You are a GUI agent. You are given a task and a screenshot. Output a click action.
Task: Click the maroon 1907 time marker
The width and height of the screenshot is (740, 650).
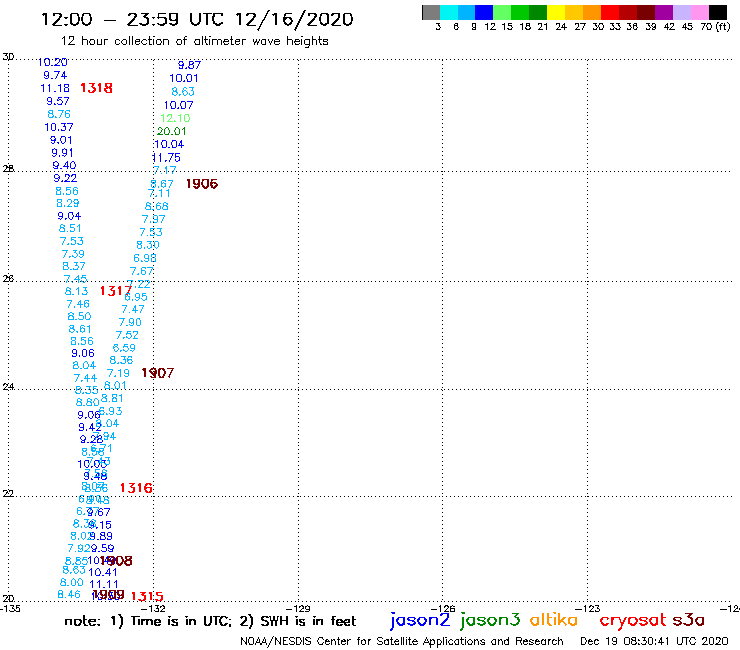(158, 373)
